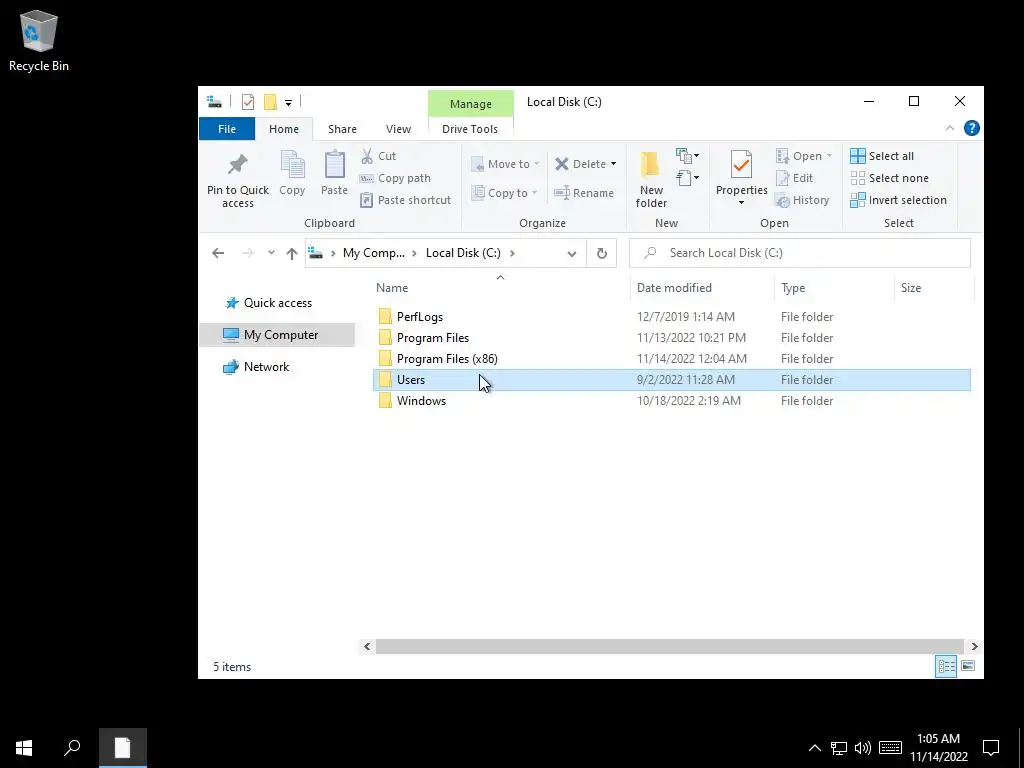
Task: Switch to large icons view in status bar
Action: coord(968,666)
